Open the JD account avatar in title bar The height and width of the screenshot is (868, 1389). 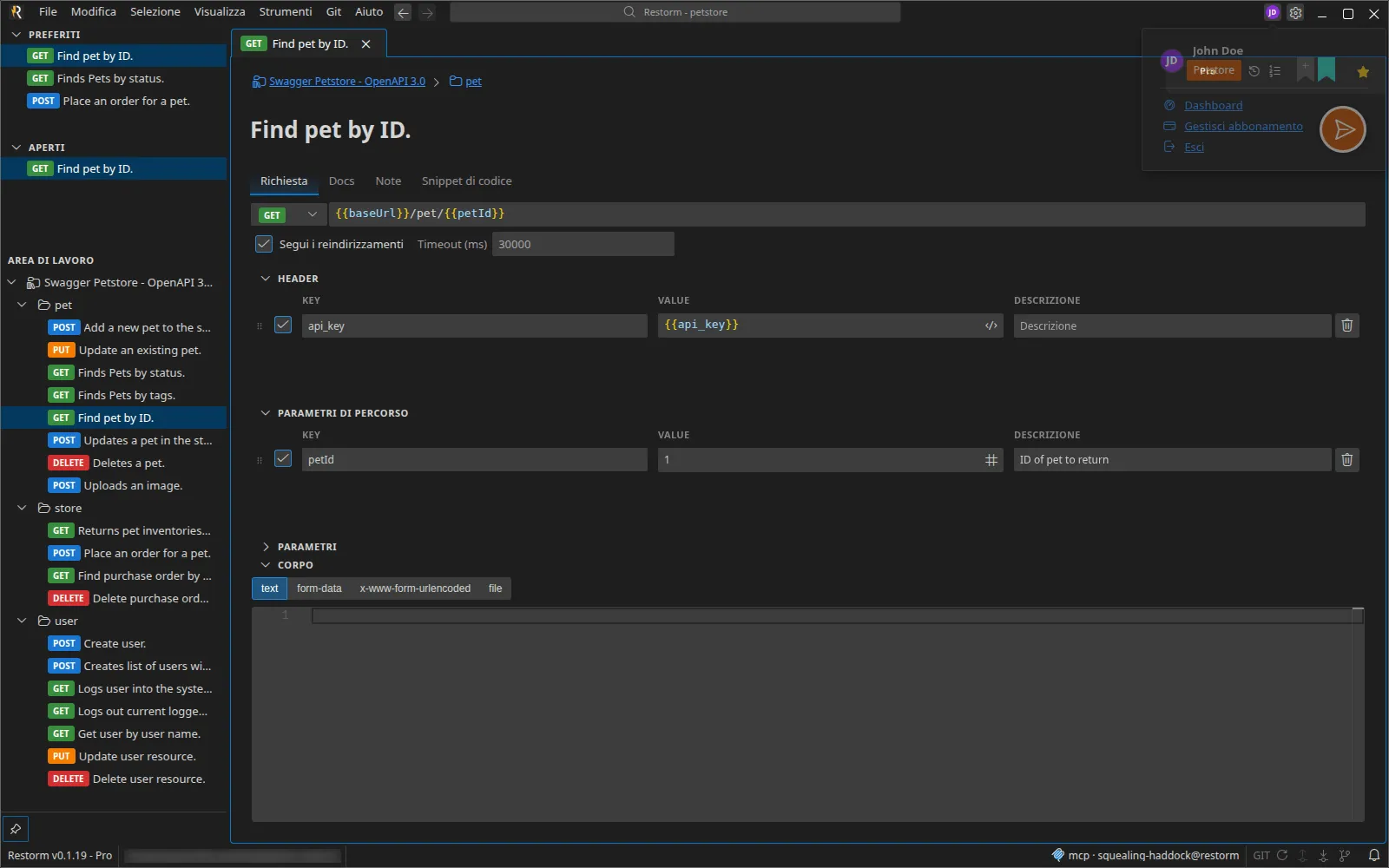point(1272,12)
